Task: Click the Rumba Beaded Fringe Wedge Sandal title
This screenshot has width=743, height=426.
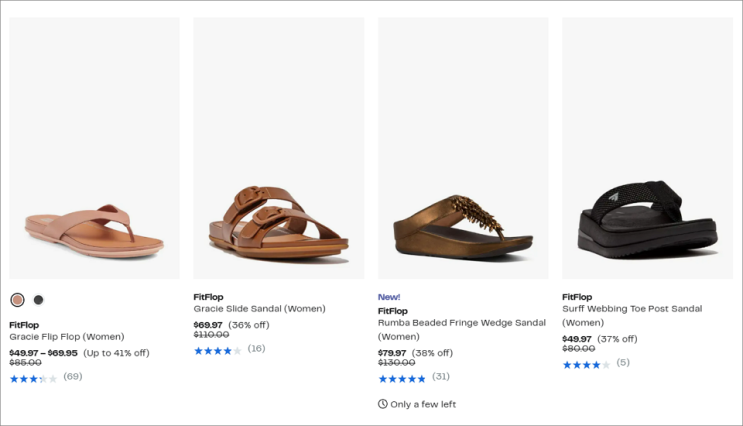Action: (x=461, y=323)
